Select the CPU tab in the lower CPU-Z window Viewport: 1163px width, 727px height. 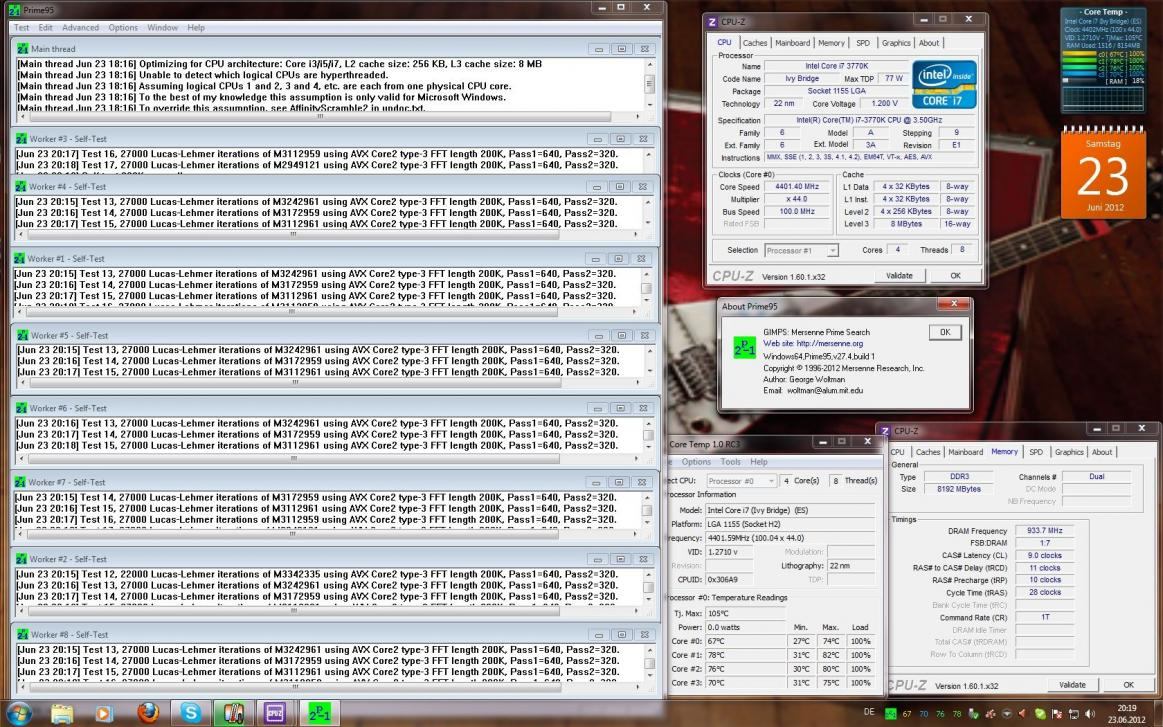pos(897,452)
